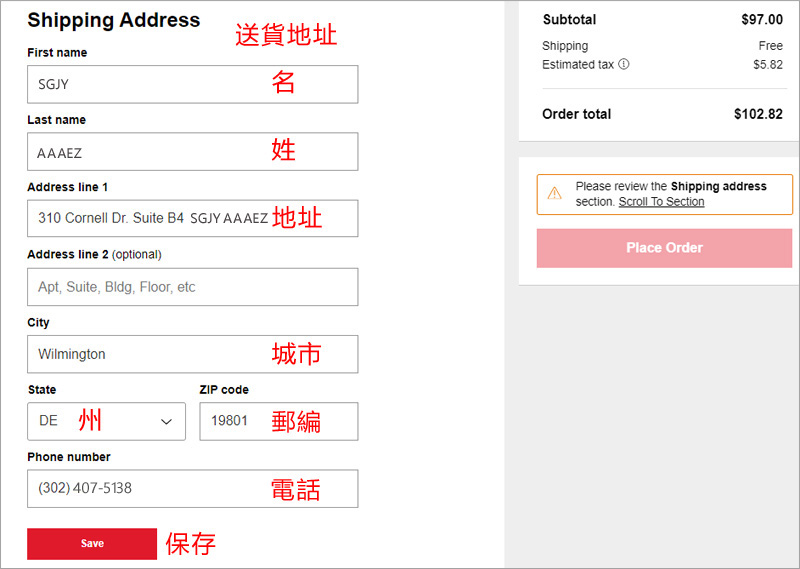This screenshot has height=569, width=800.
Task: Click the Place Order button
Action: pos(664,248)
